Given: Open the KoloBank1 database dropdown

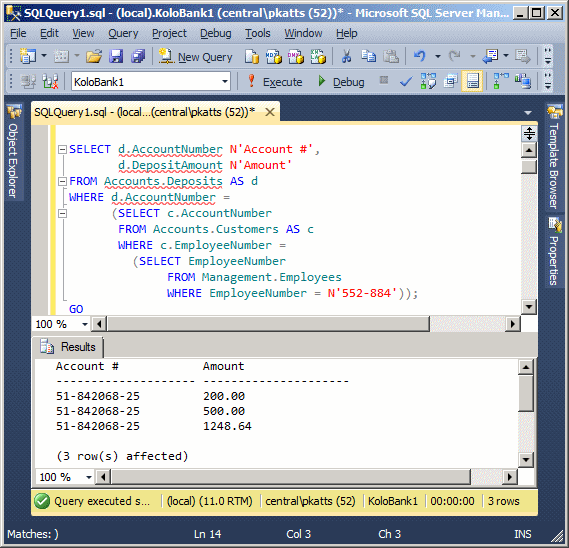Looking at the screenshot, I should [225, 82].
